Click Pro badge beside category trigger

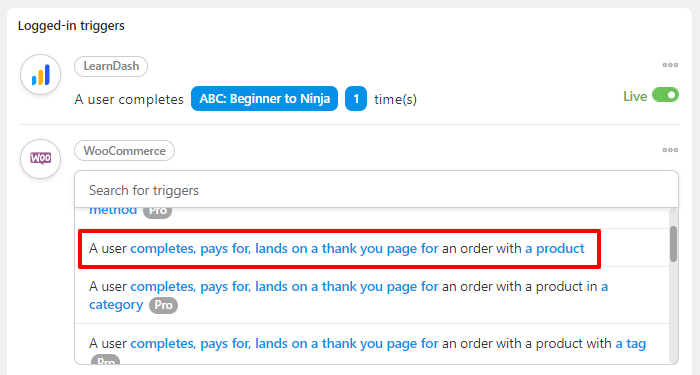click(163, 305)
